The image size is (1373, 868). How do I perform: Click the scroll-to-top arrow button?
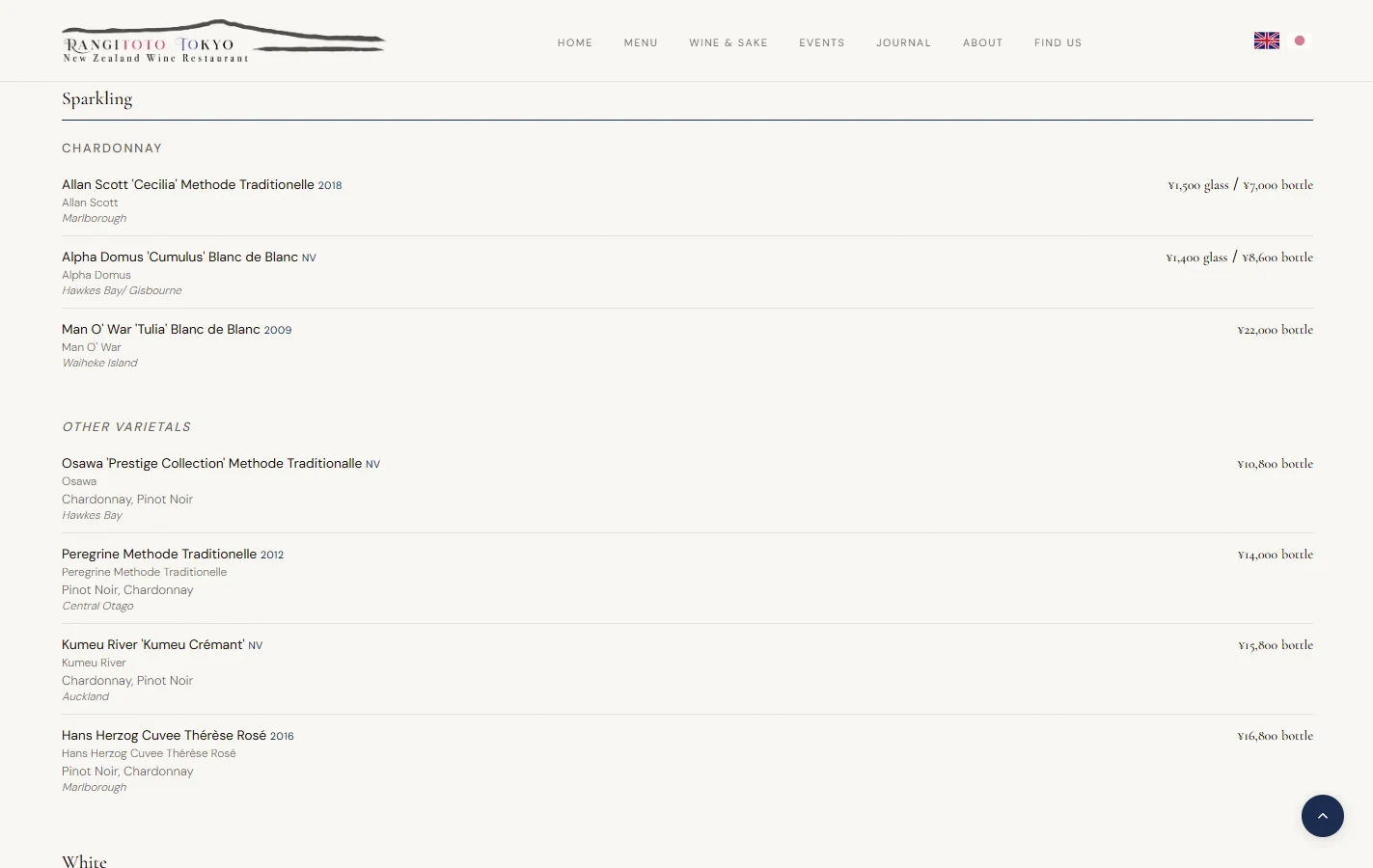click(1323, 816)
